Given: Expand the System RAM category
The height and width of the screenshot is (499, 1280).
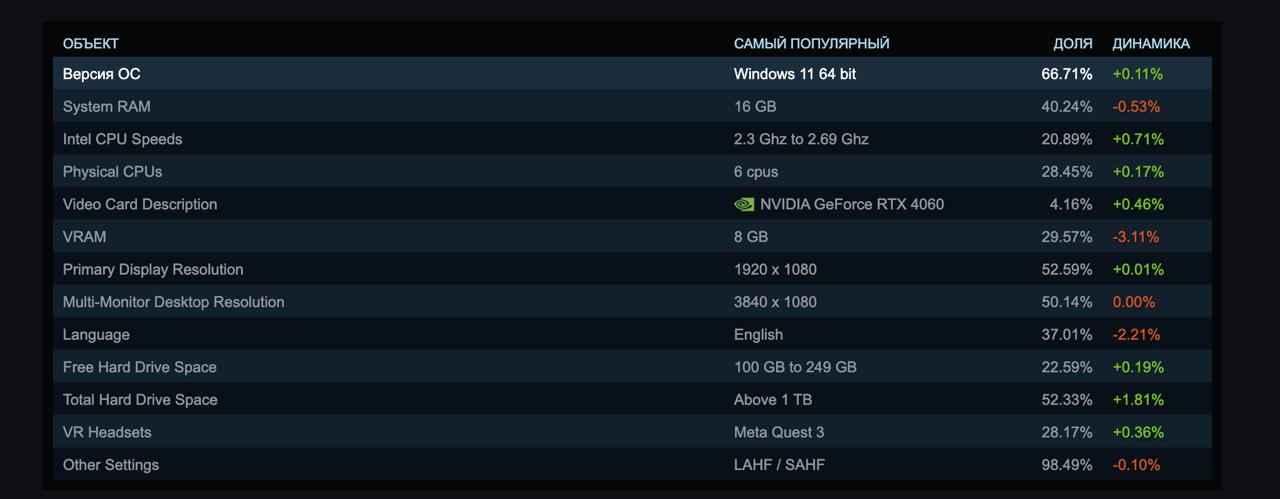Looking at the screenshot, I should coord(107,107).
